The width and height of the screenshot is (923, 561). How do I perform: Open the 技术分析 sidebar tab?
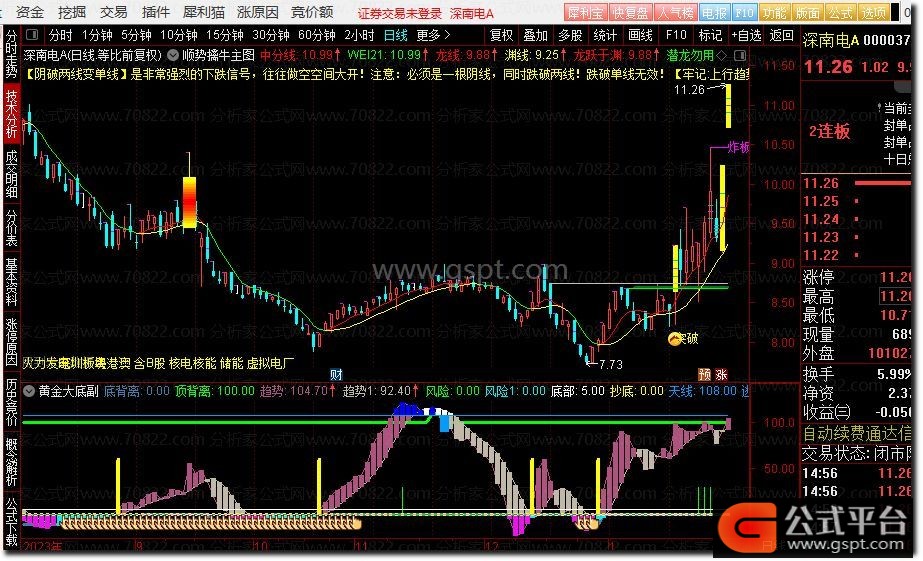coord(11,114)
